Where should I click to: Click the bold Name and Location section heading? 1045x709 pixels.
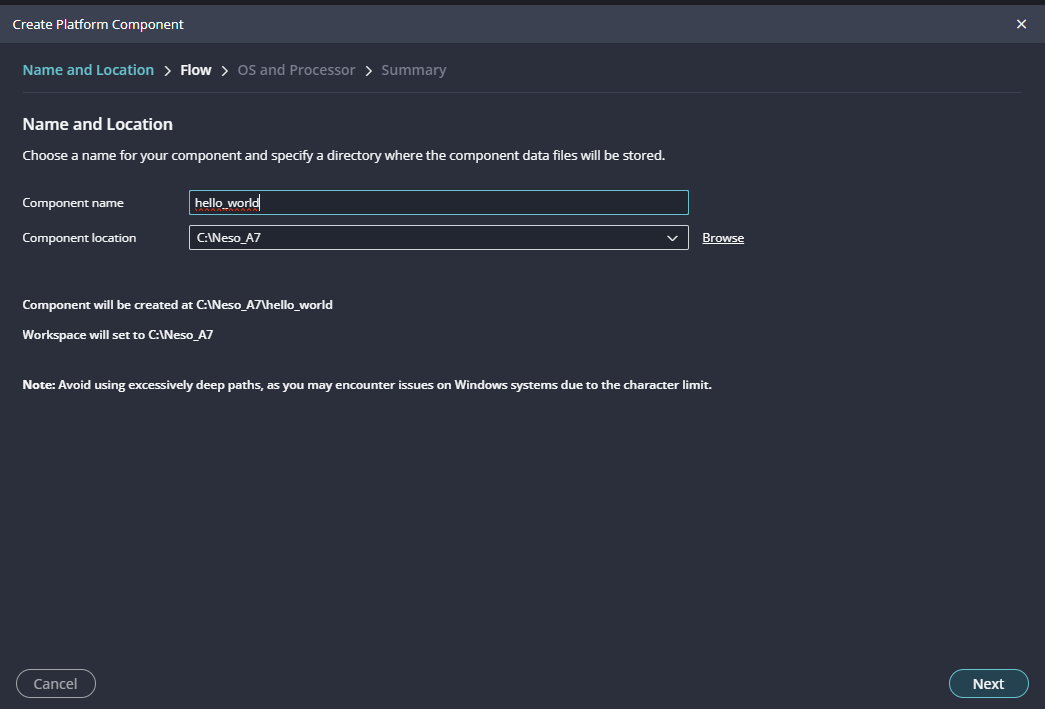tap(97, 124)
